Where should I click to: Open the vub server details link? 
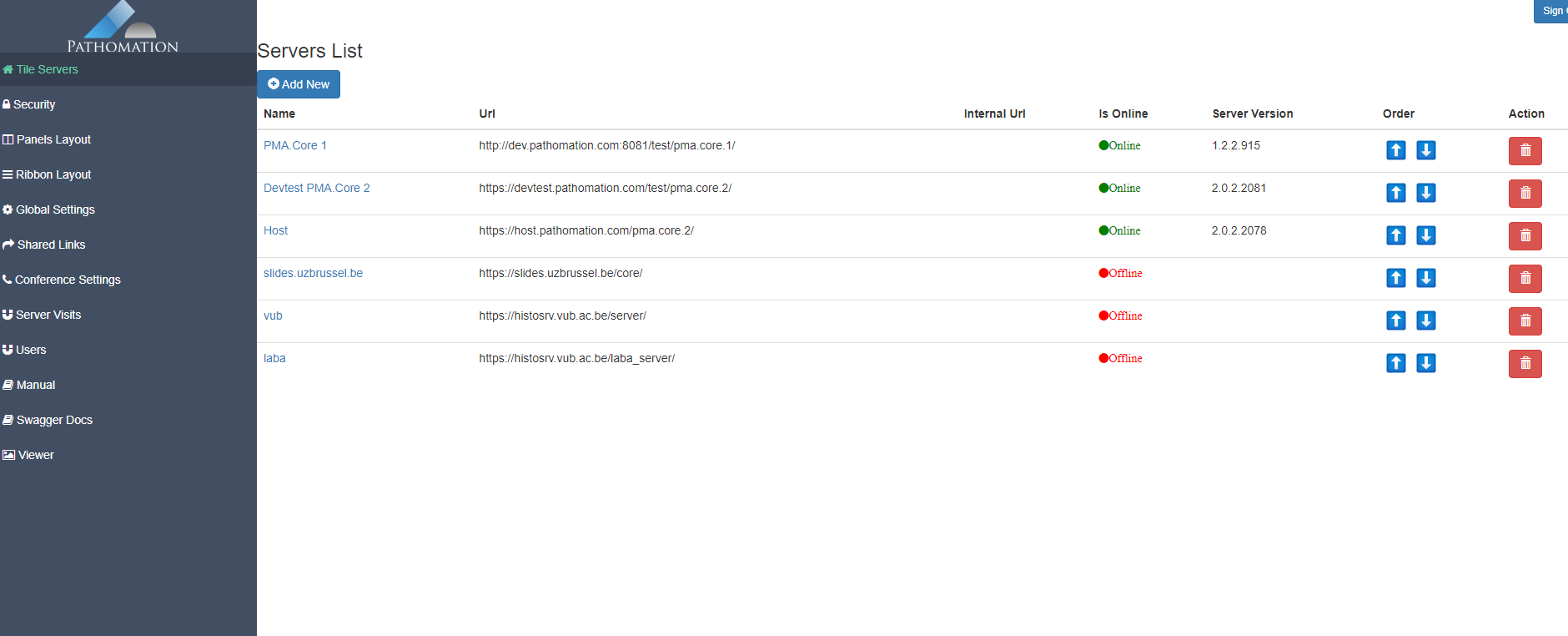tap(273, 315)
